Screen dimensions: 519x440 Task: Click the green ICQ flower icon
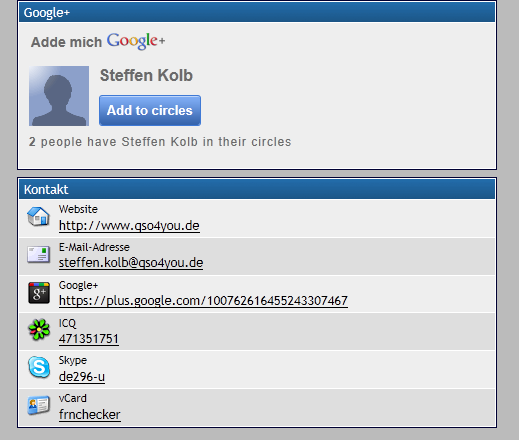tap(39, 330)
